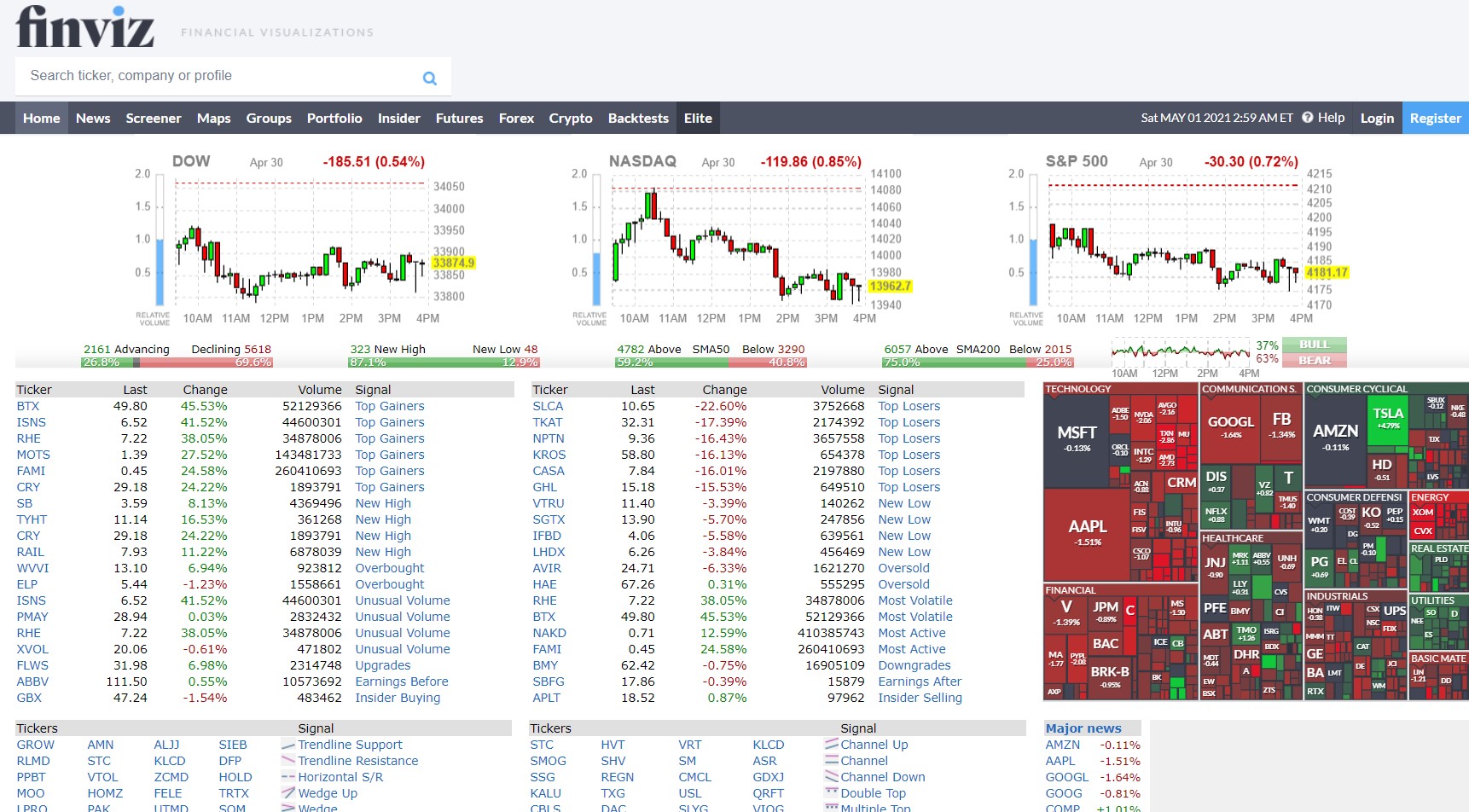This screenshot has width=1469, height=812.
Task: Open the Backtests tab
Action: point(638,118)
